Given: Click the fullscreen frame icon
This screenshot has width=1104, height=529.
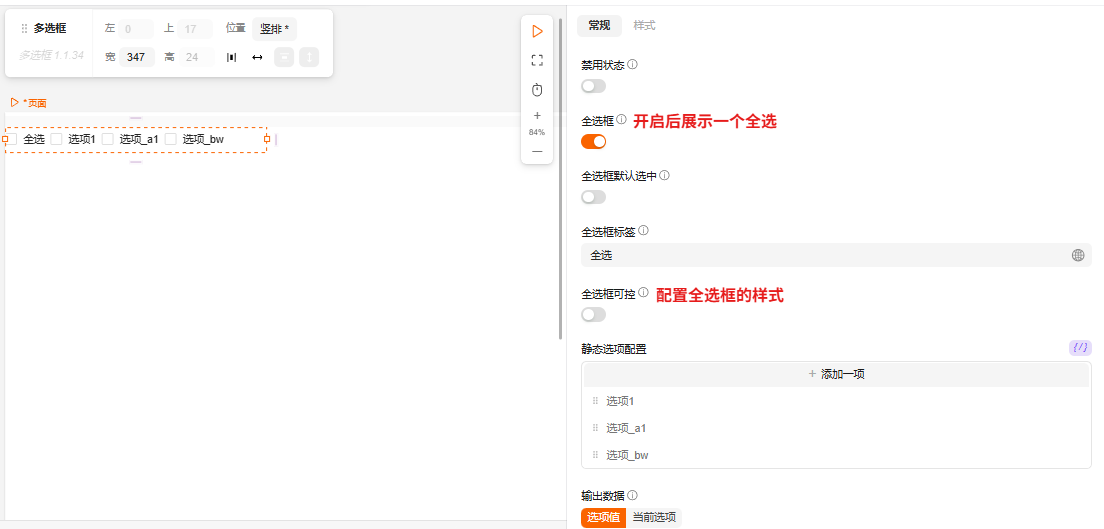Looking at the screenshot, I should coord(537,60).
